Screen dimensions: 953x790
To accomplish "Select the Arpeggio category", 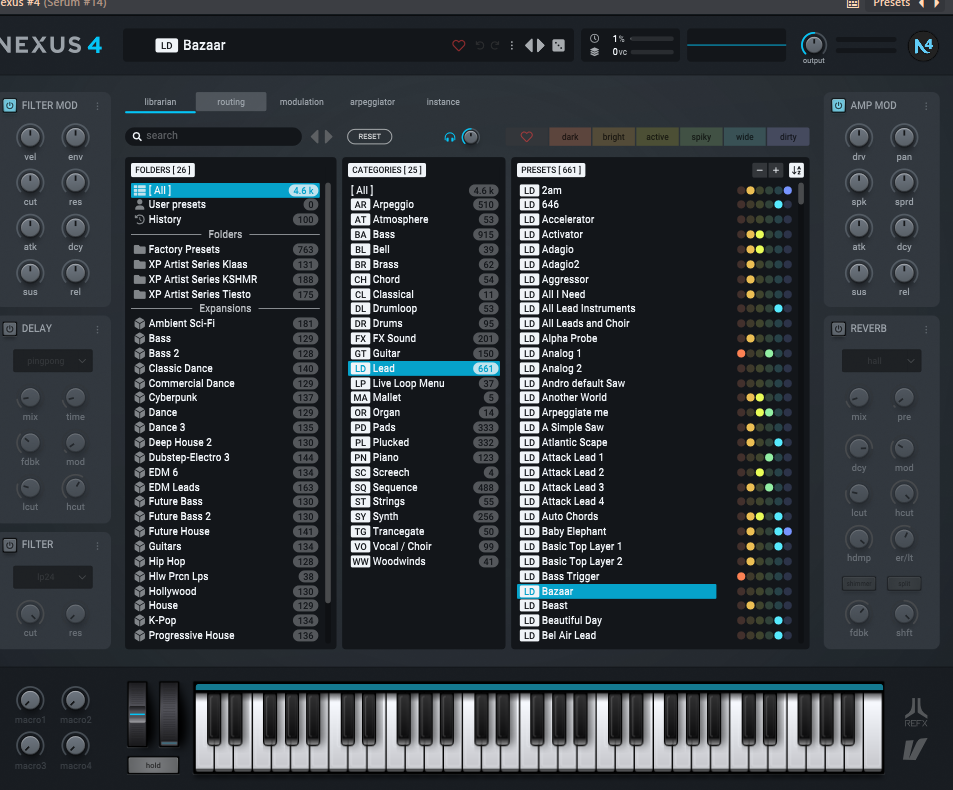I will click(424, 205).
